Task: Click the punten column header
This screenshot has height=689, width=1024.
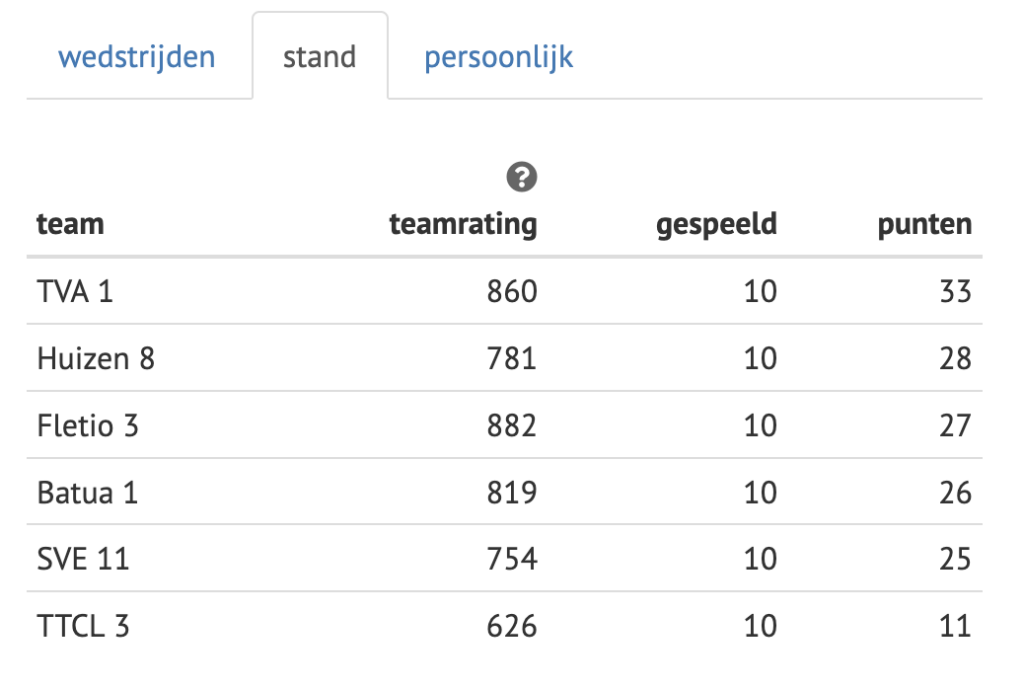Action: coord(924,224)
